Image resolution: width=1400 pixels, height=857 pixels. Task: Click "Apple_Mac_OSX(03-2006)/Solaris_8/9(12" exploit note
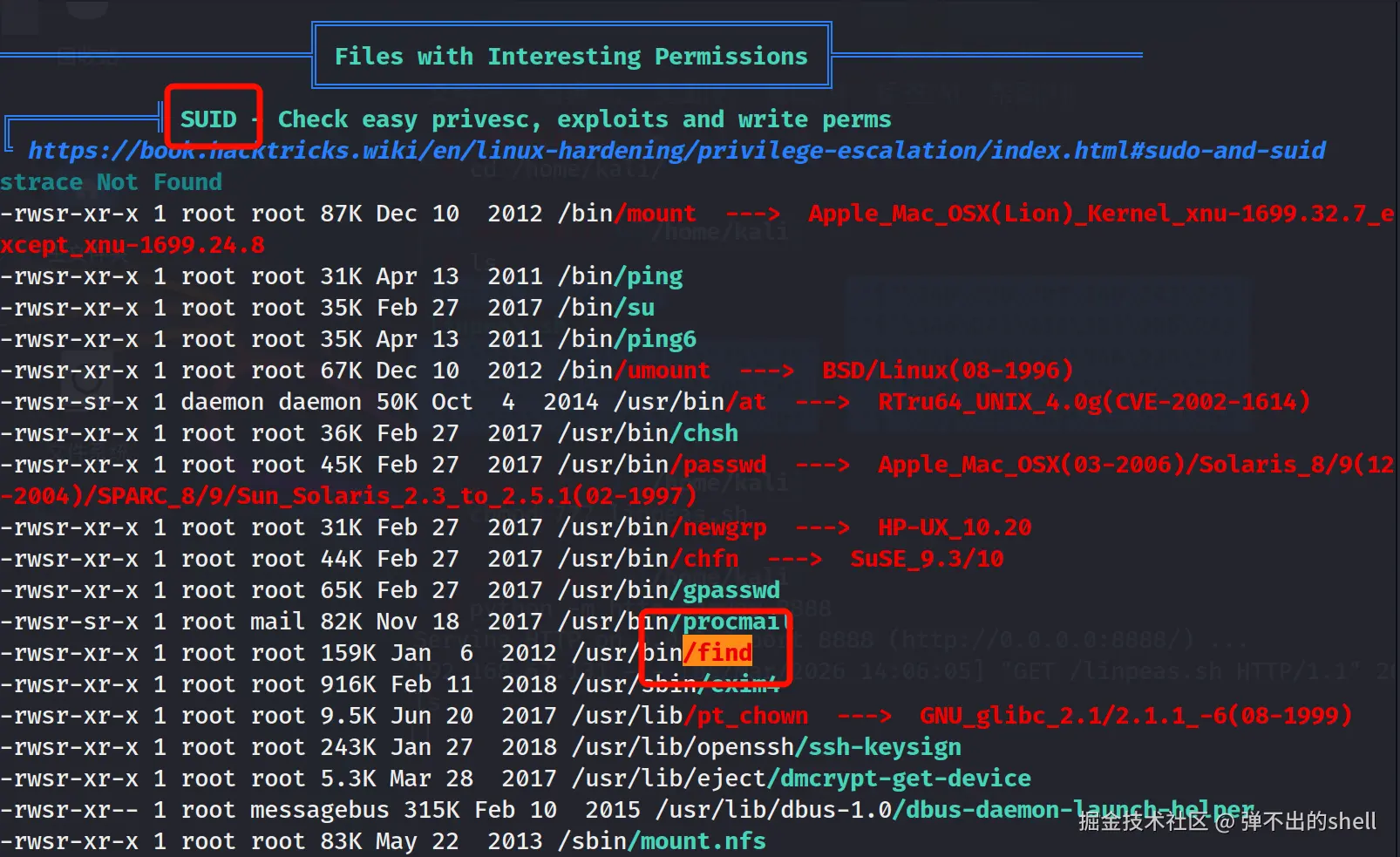pos(1136,465)
